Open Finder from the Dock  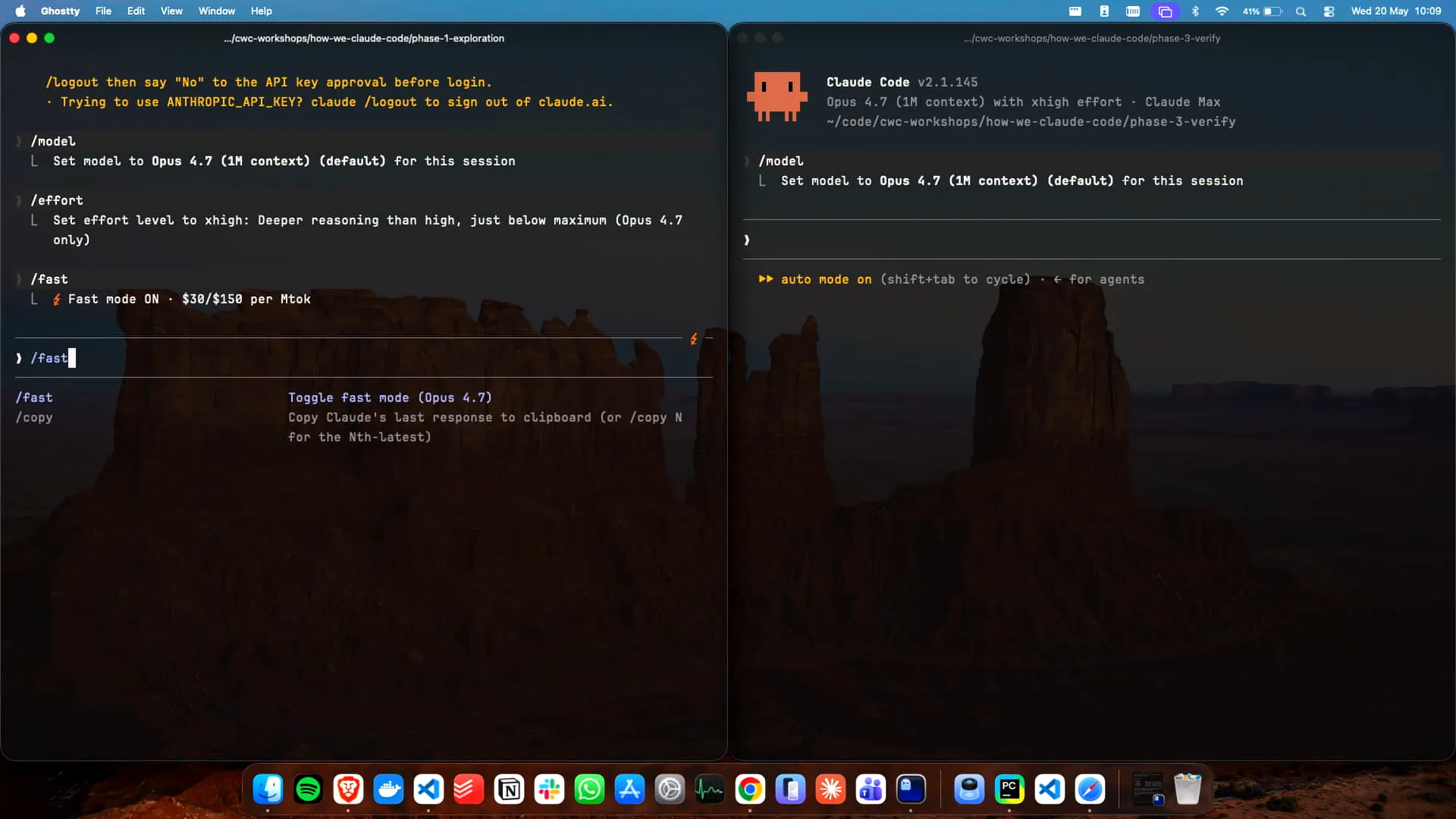click(268, 789)
